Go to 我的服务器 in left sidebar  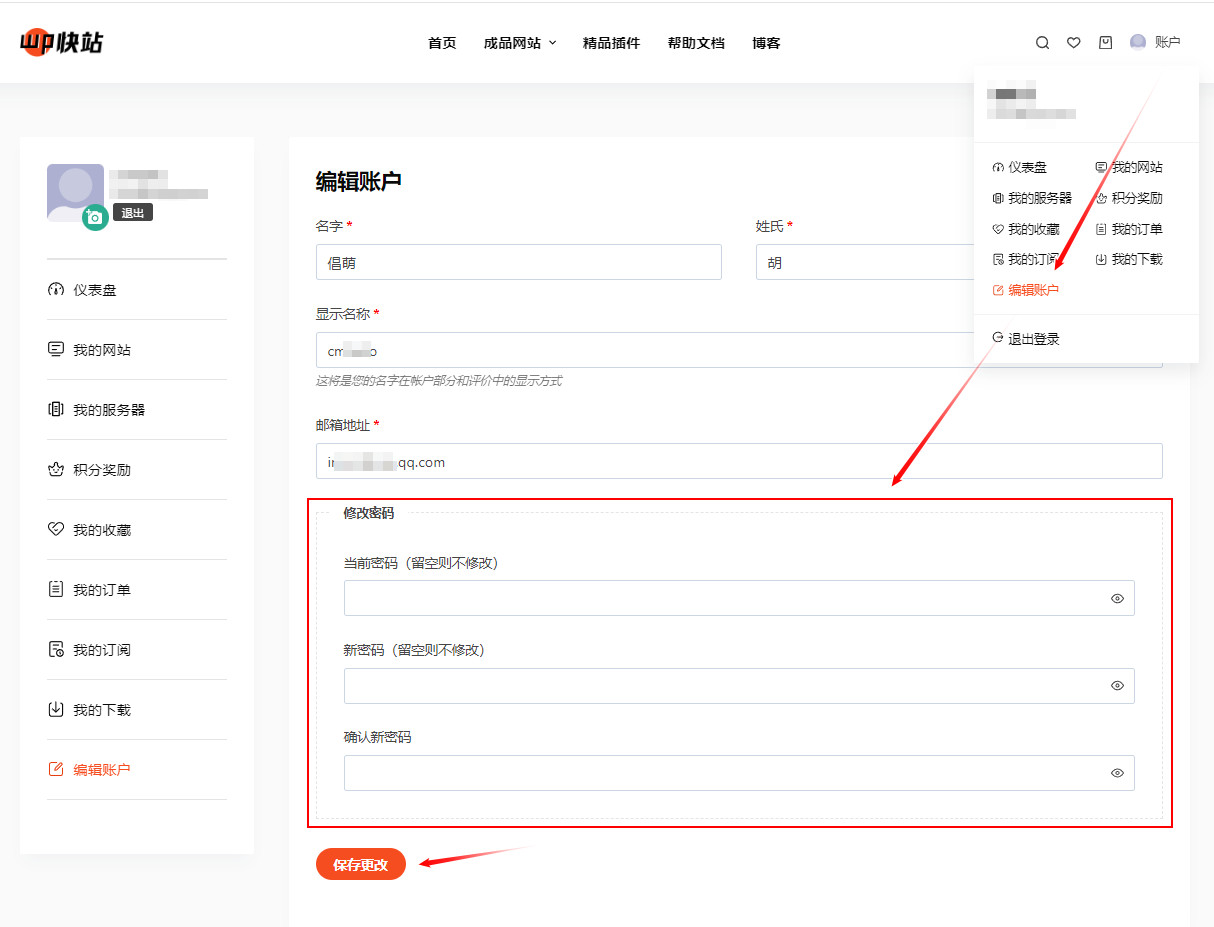click(x=108, y=410)
